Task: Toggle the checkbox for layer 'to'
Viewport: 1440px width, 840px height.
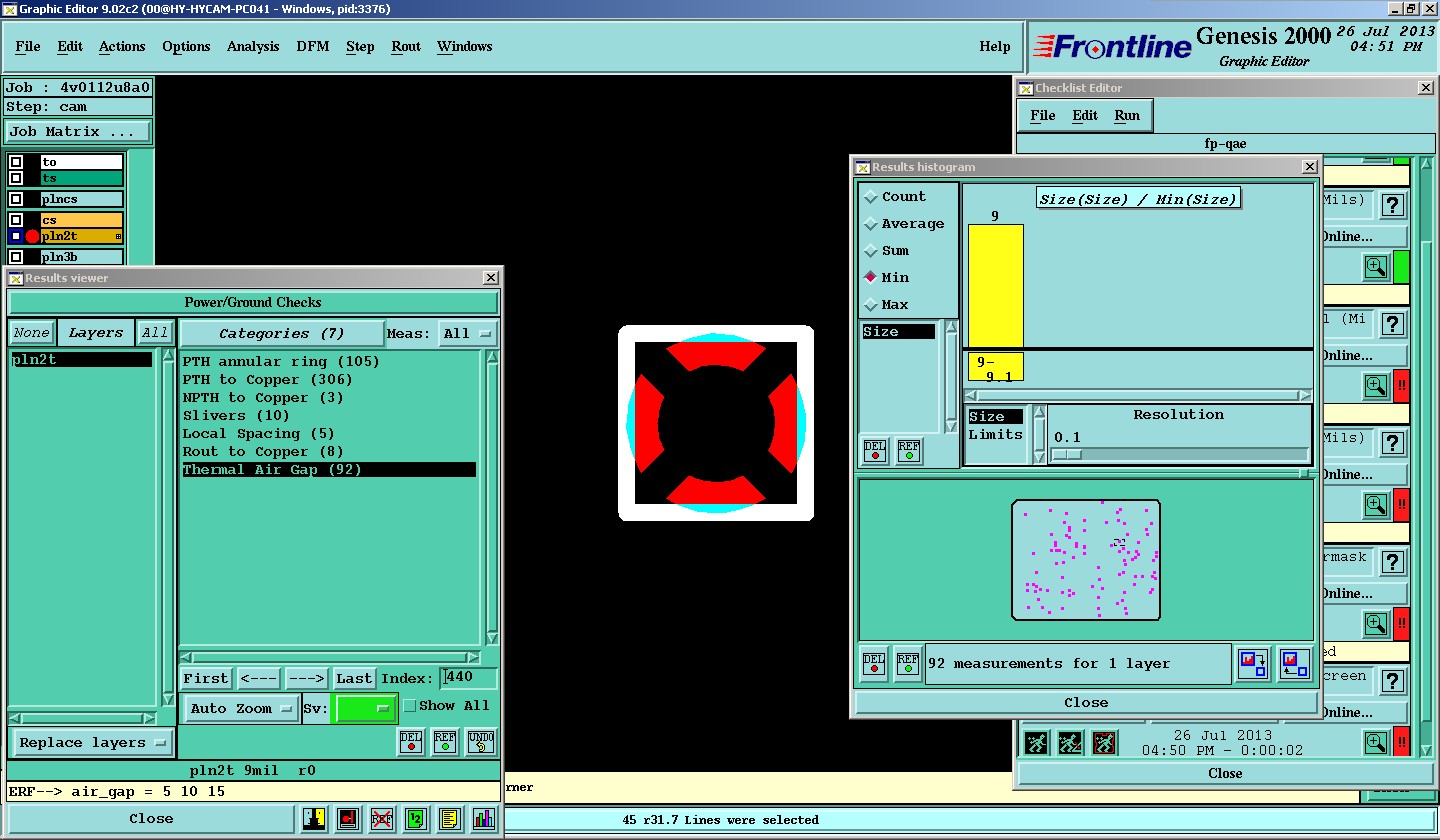Action: [x=16, y=162]
